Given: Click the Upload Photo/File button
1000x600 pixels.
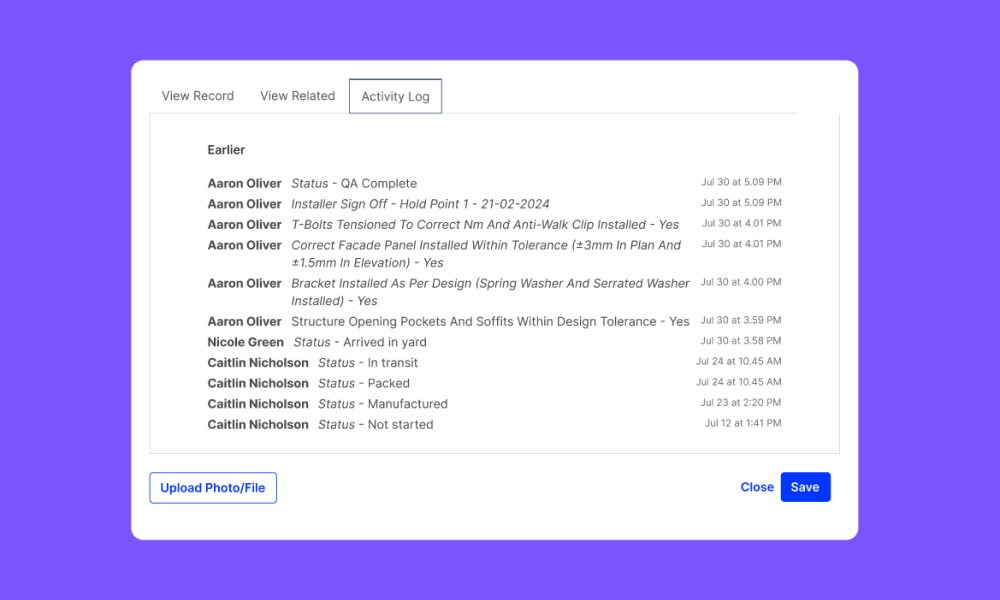Looking at the screenshot, I should [x=213, y=488].
